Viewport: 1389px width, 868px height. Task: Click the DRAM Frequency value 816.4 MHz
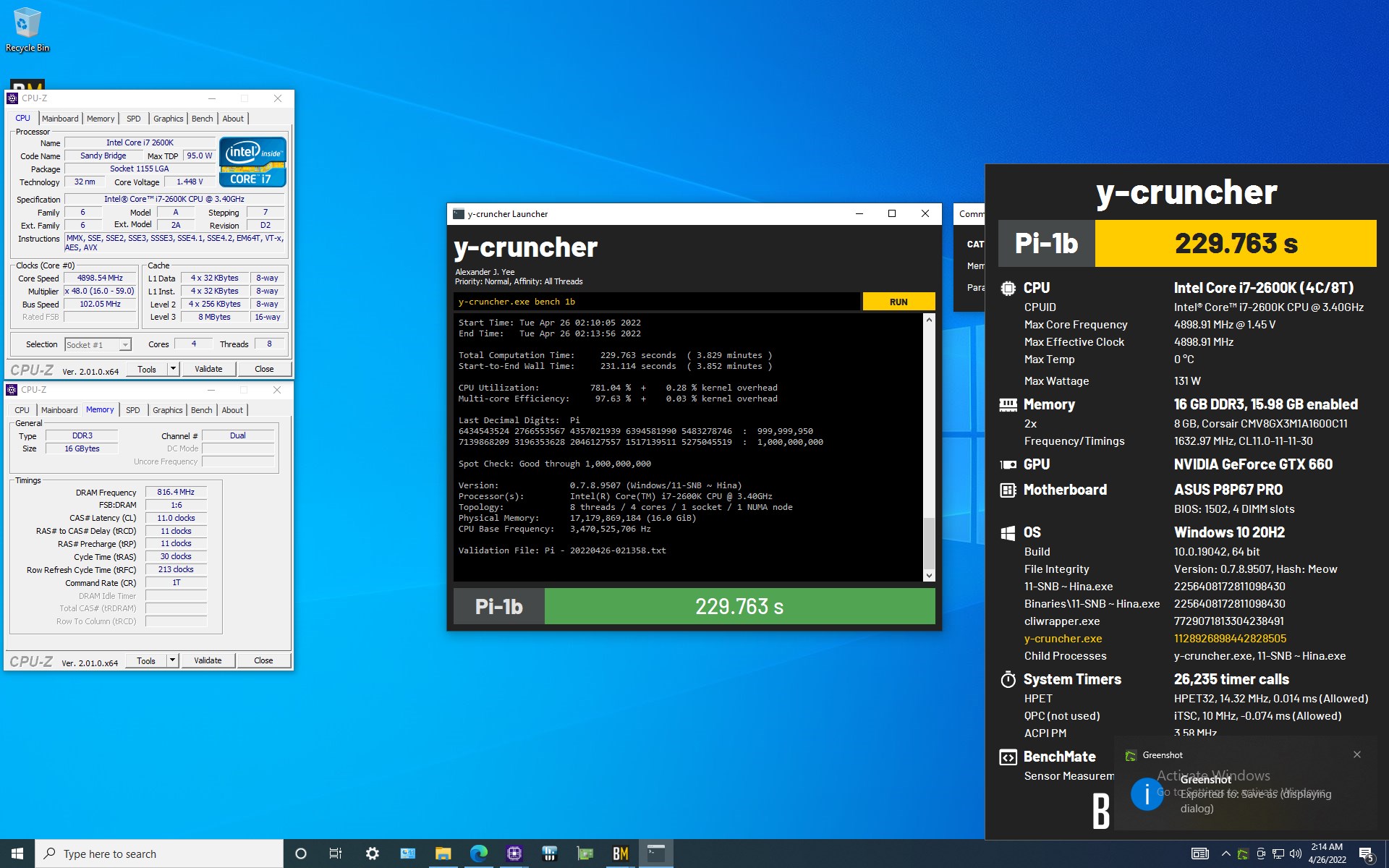[x=176, y=492]
